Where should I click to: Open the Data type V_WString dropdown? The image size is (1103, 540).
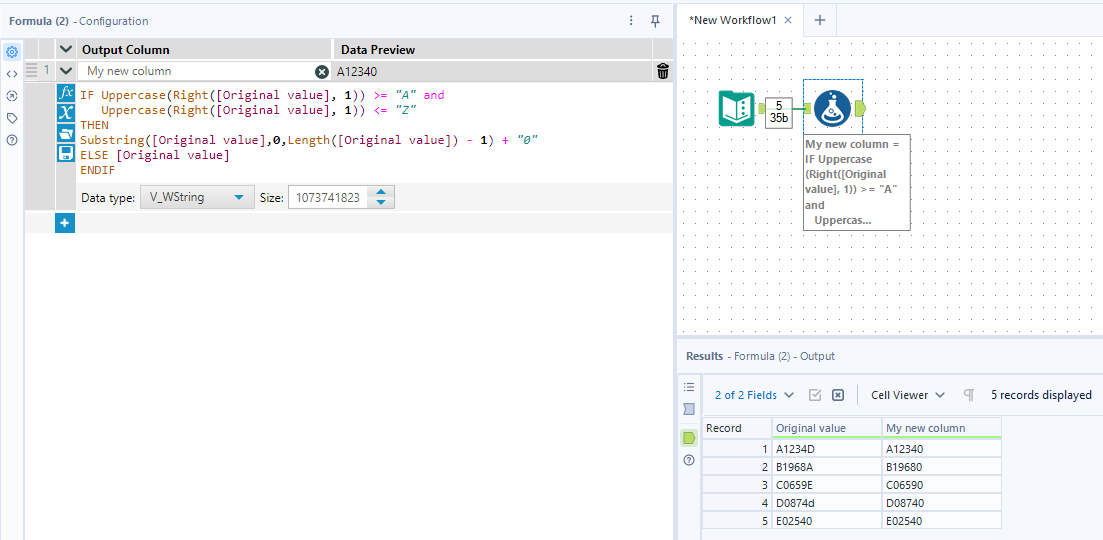[x=195, y=198]
